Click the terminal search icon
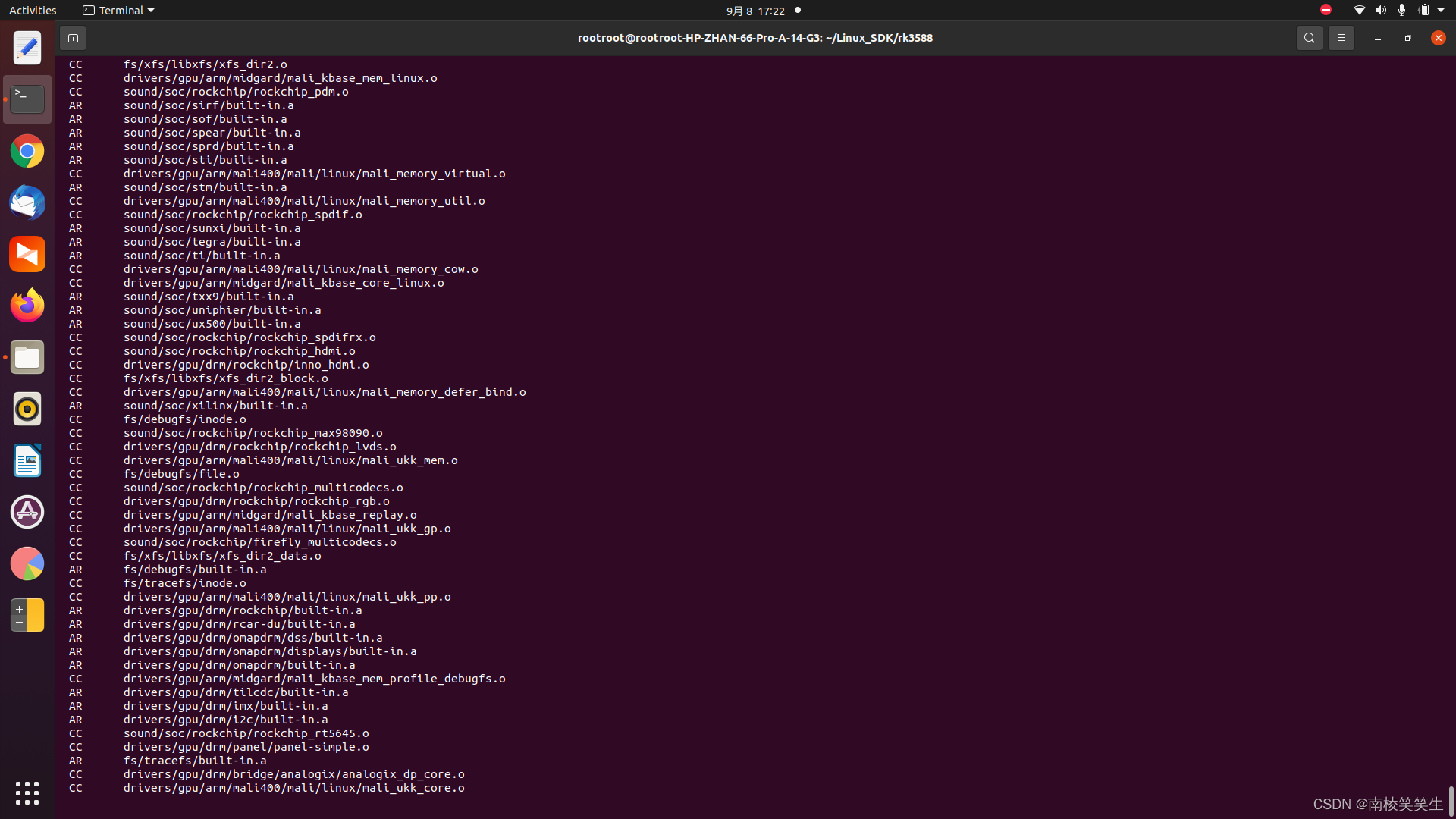The image size is (1456, 819). coord(1309,38)
